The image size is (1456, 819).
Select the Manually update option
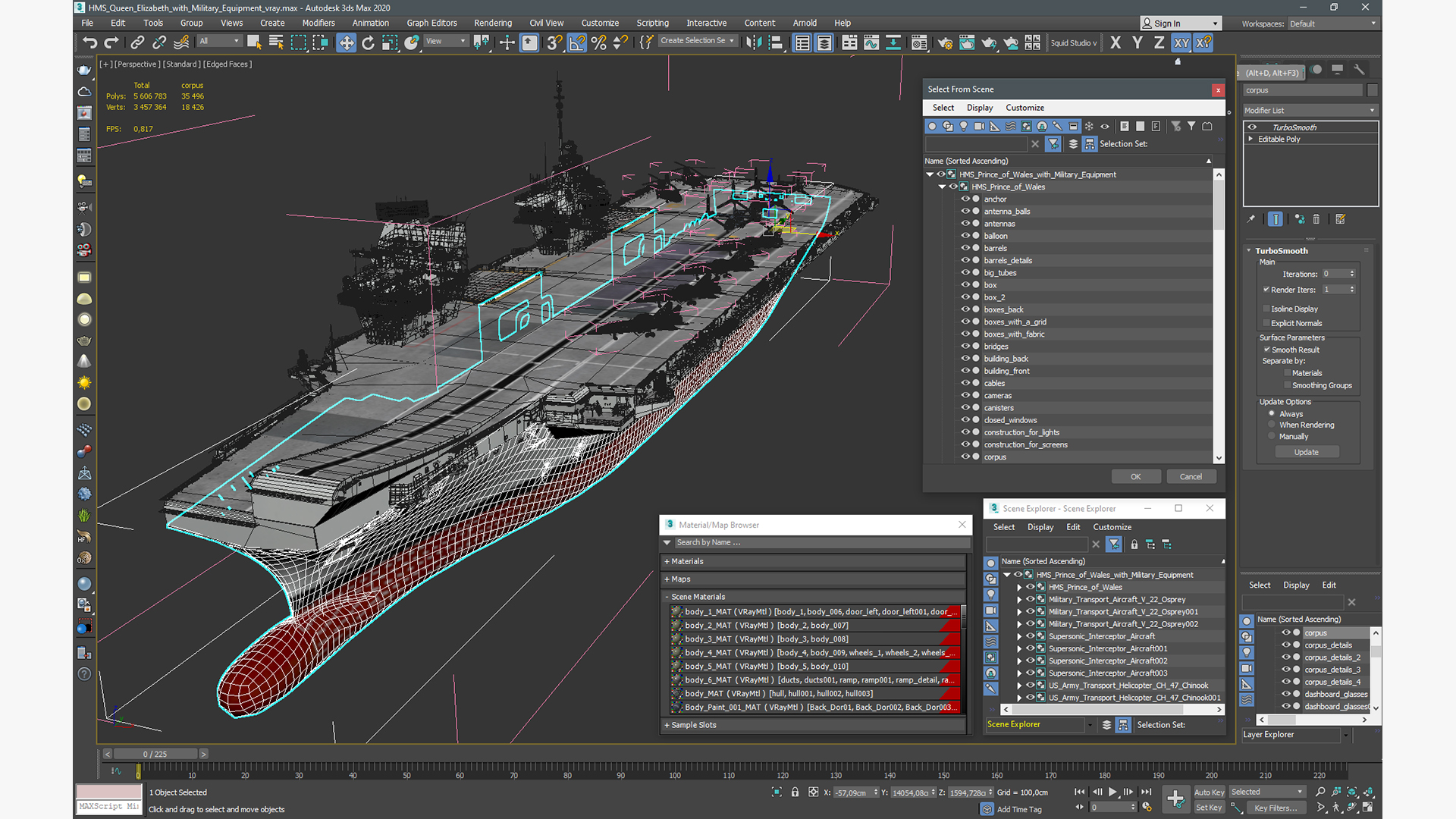(x=1272, y=436)
